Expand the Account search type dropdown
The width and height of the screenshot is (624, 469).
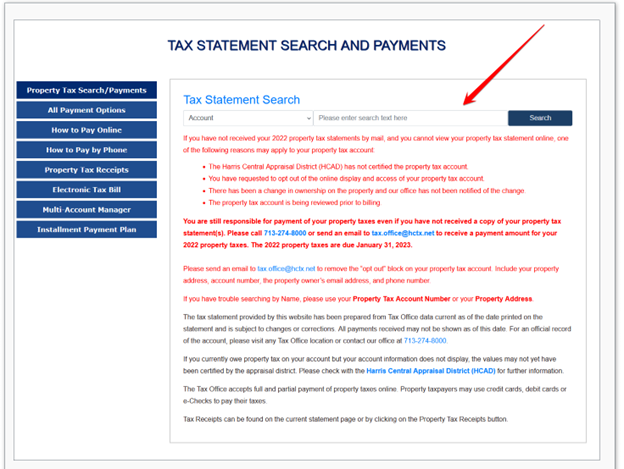pyautogui.click(x=248, y=118)
